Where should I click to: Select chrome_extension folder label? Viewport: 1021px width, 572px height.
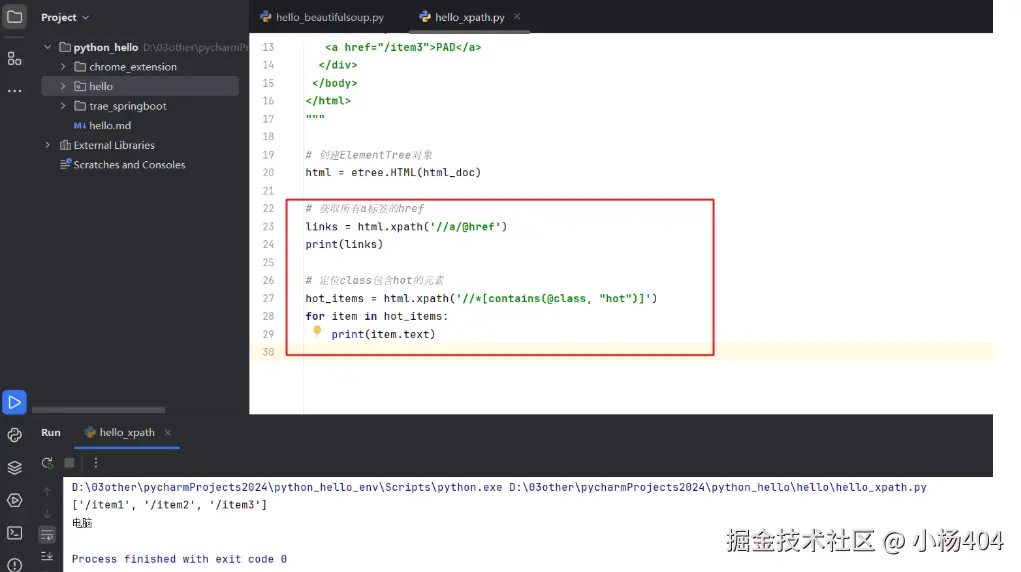click(x=133, y=66)
